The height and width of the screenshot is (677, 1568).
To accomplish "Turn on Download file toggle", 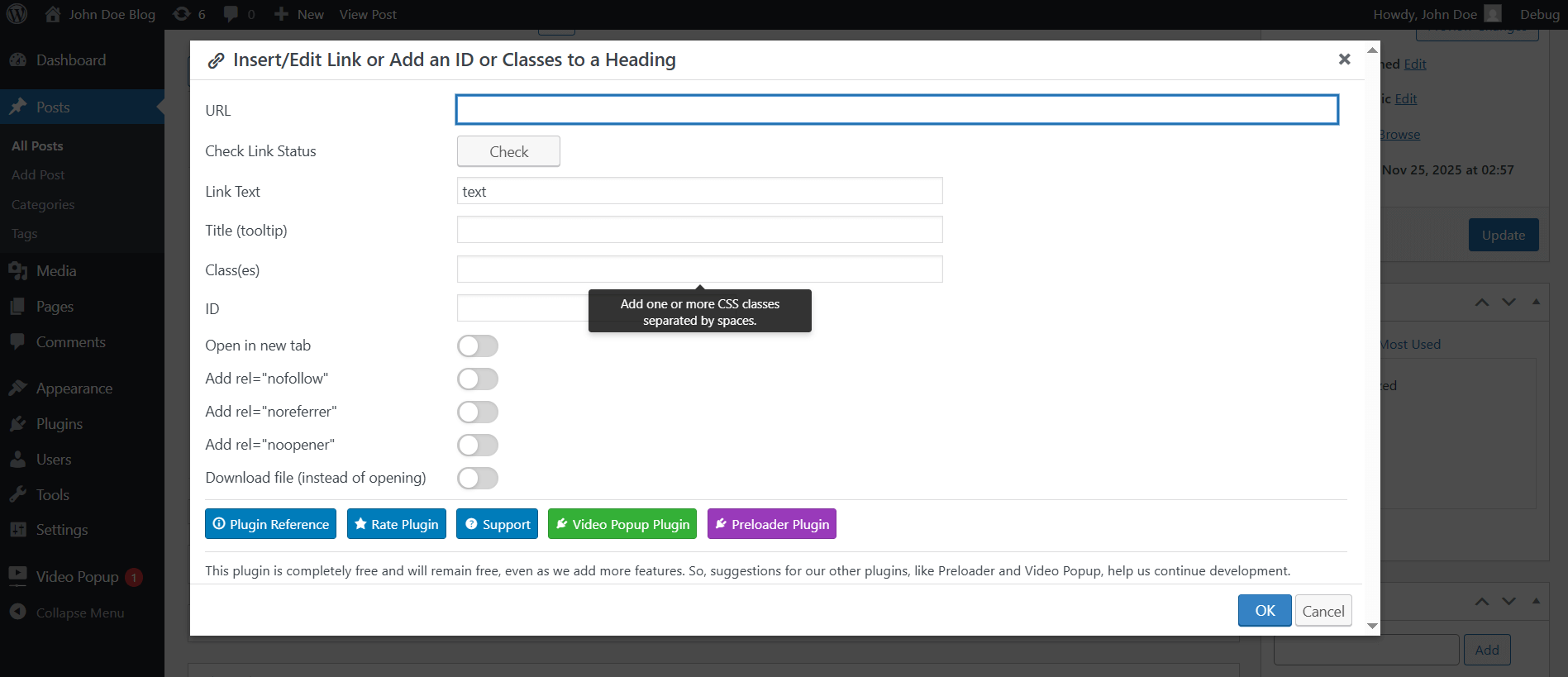I will click(478, 478).
